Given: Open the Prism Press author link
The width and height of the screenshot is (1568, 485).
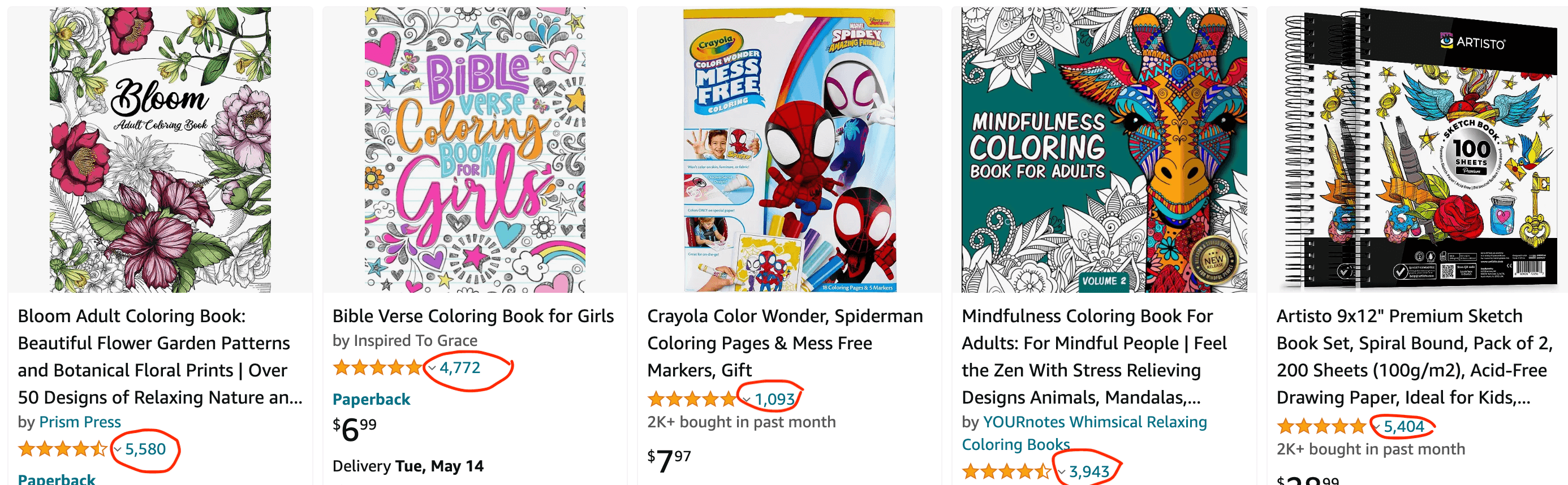Looking at the screenshot, I should (80, 422).
